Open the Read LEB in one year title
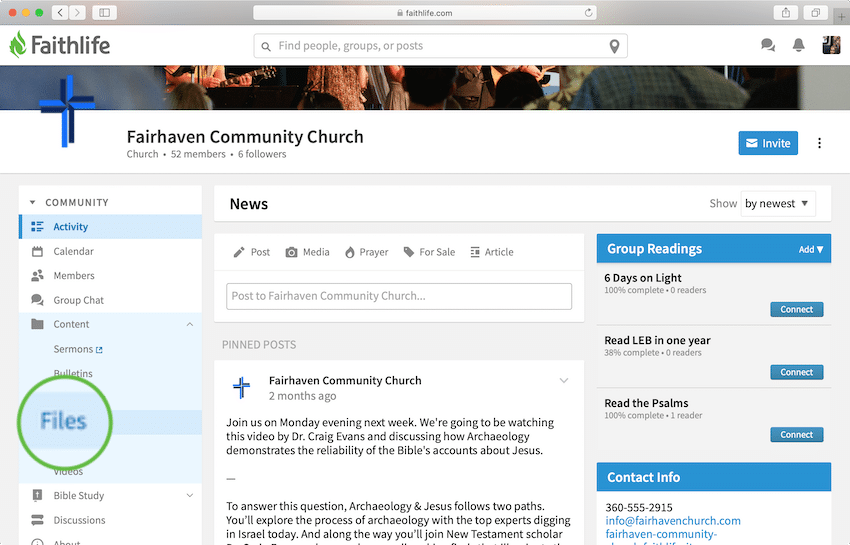850x545 pixels. coord(657,340)
